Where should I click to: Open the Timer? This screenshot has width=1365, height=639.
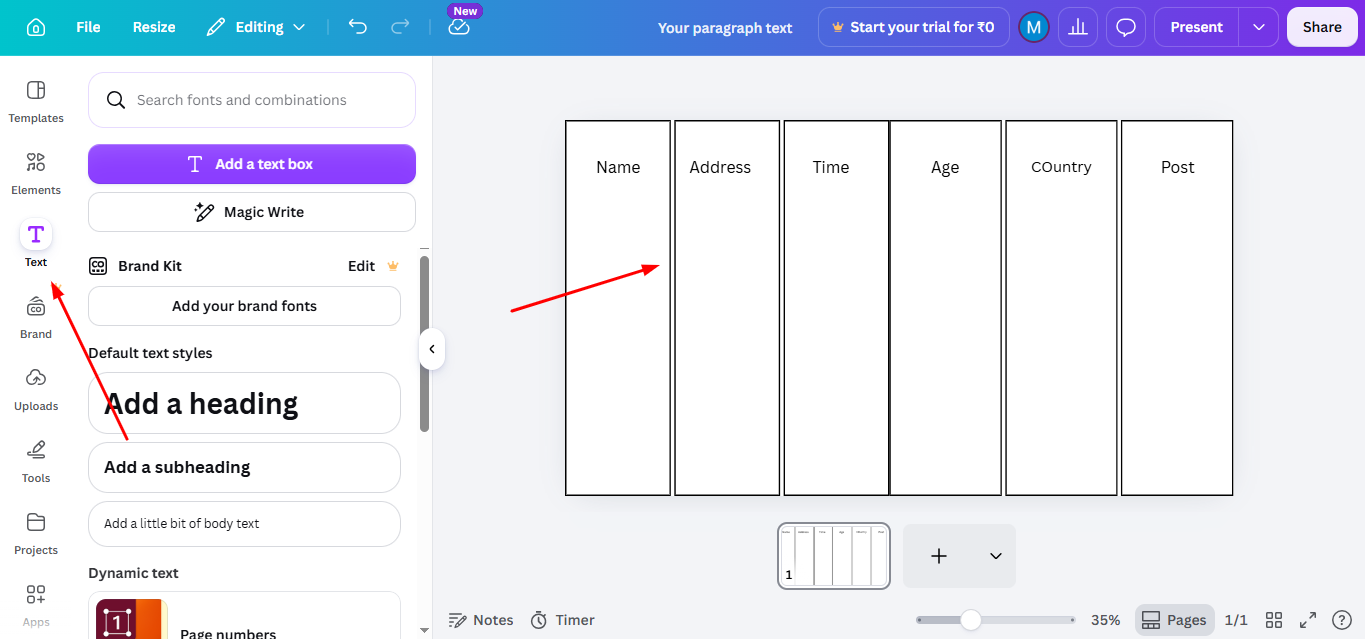[562, 620]
